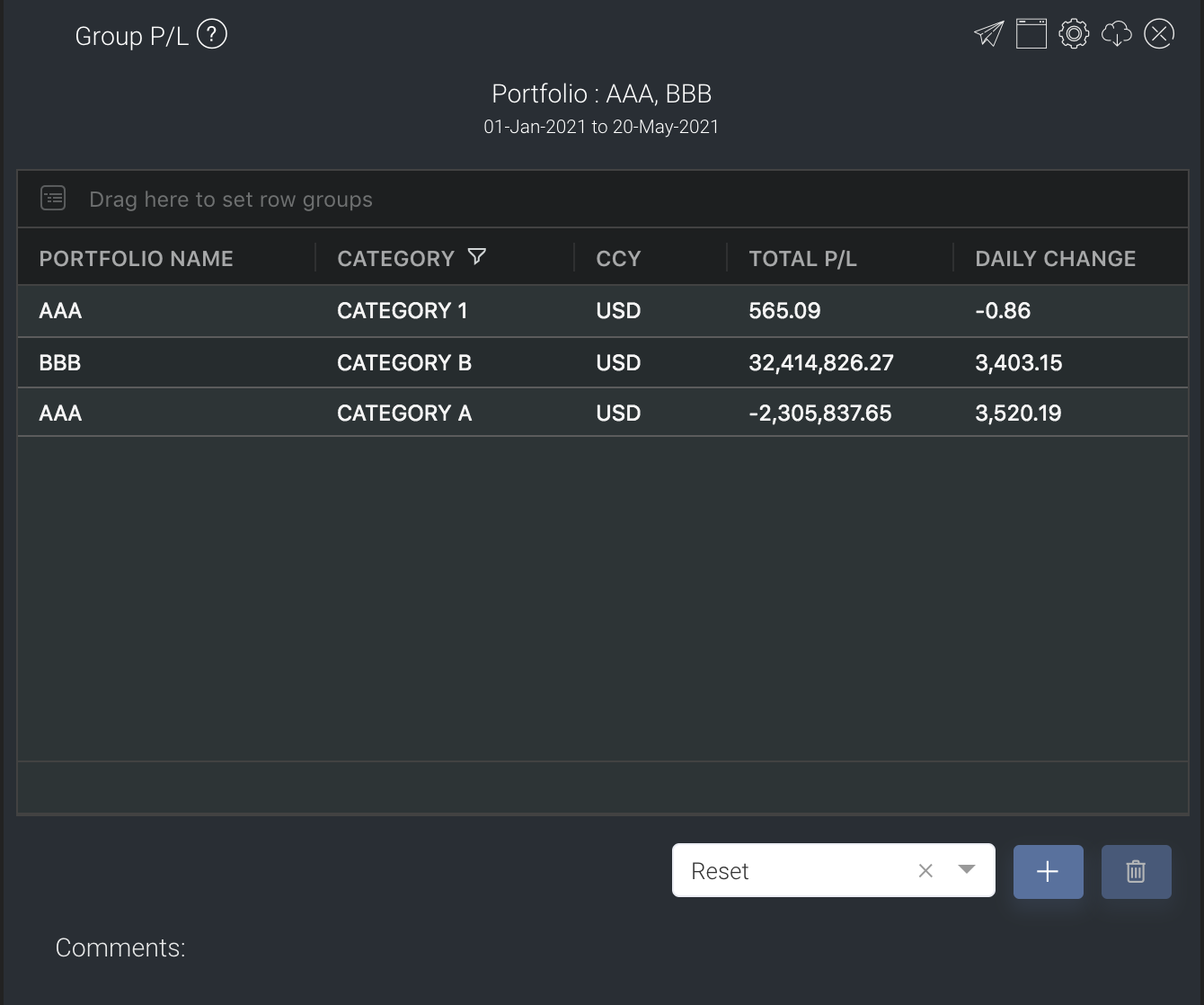Click the CATEGORY B cell
This screenshot has width=1204, height=1005.
pos(404,363)
